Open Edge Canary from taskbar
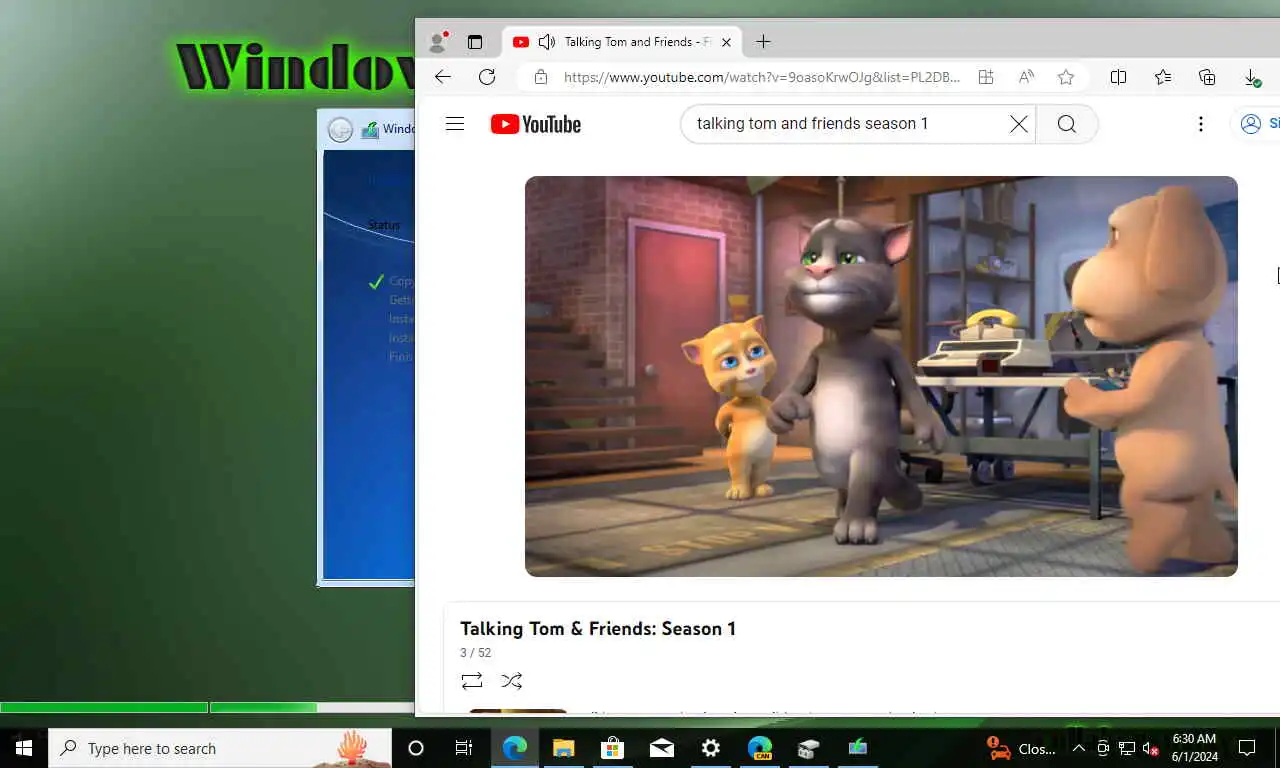 pos(760,748)
